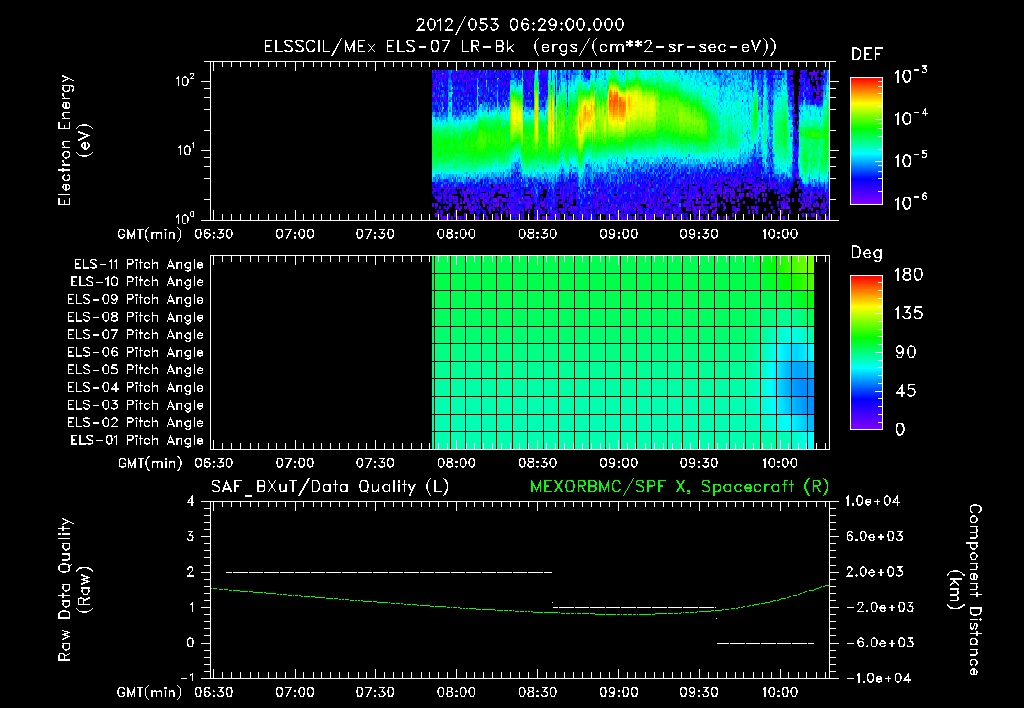This screenshot has width=1024, height=708.
Task: Select the ELS-02 Pitch Angle row label
Action: (x=135, y=423)
